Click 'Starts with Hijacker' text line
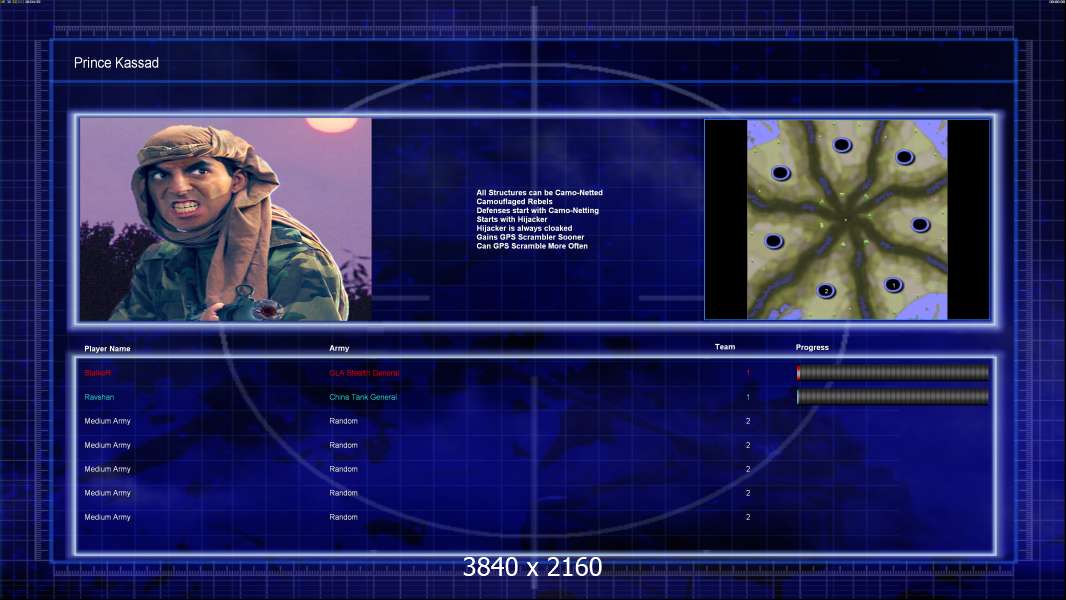This screenshot has width=1066, height=600. point(511,219)
